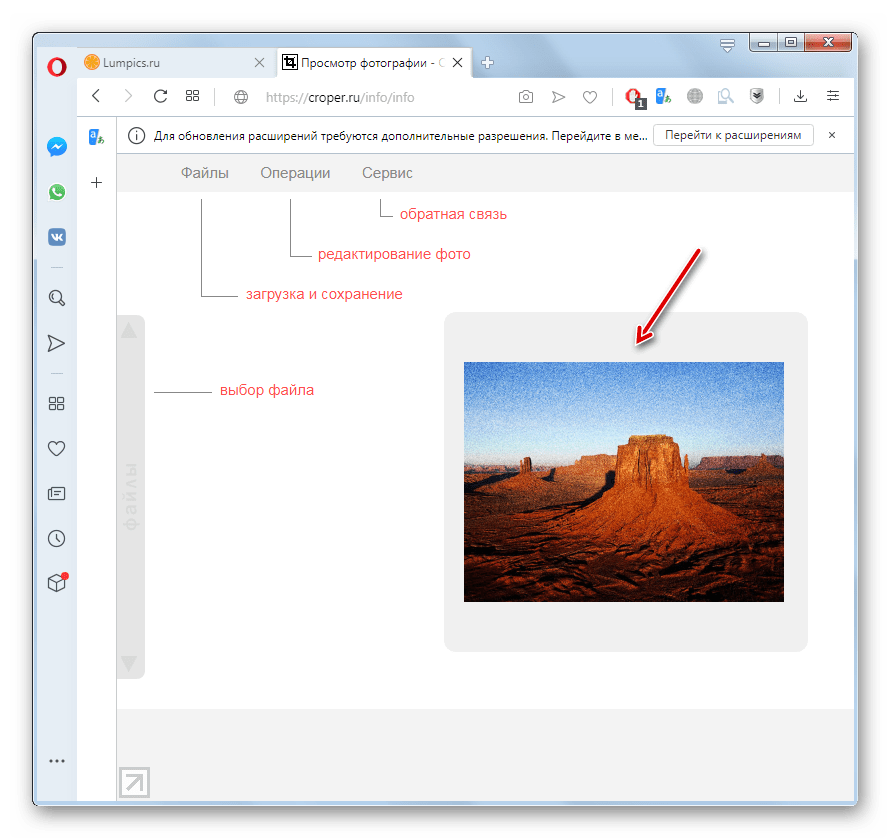The width and height of the screenshot is (891, 839).
Task: Open the Opera main menu logo
Action: coord(57,67)
